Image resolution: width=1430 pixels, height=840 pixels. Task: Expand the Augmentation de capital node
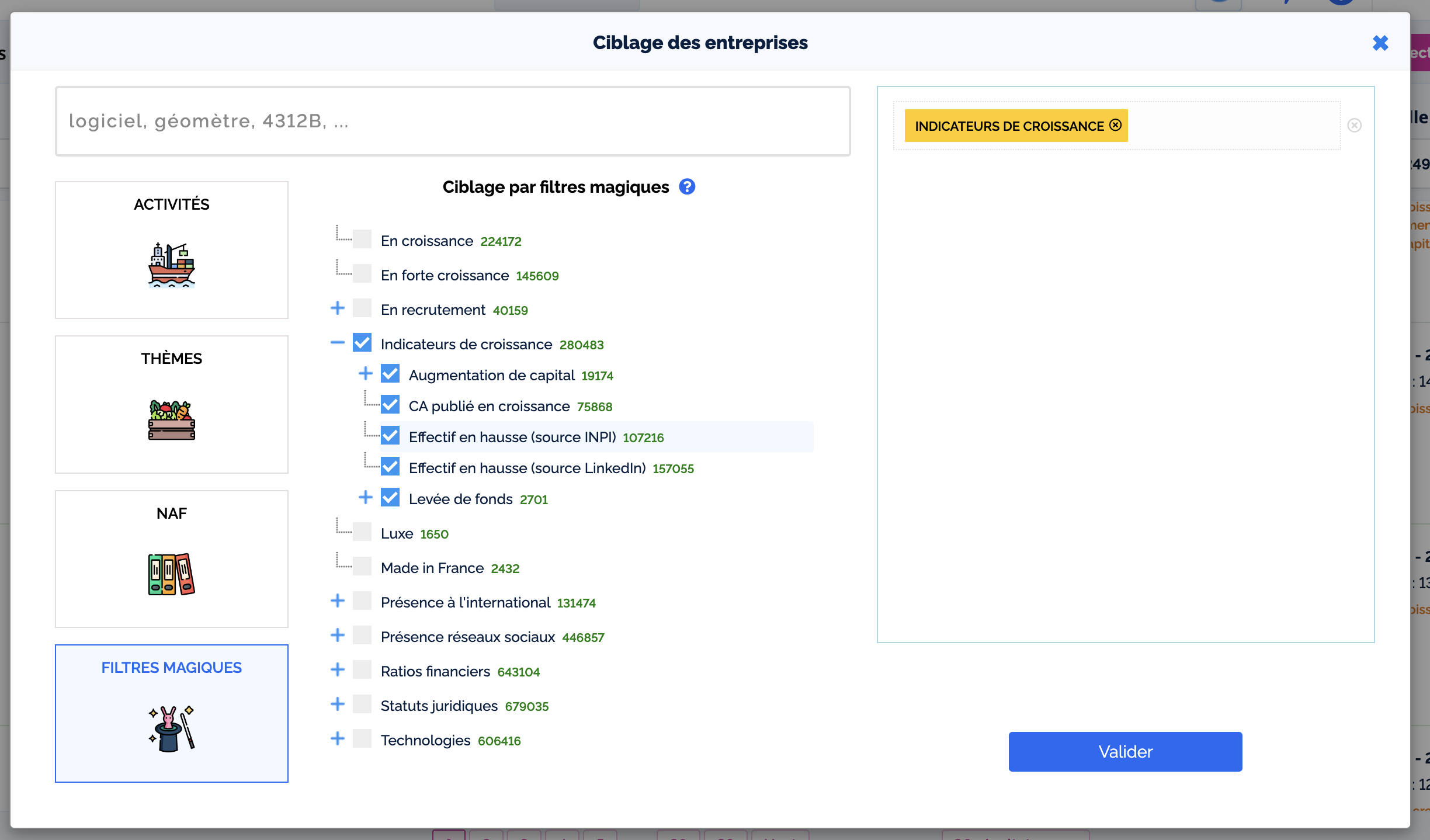366,374
